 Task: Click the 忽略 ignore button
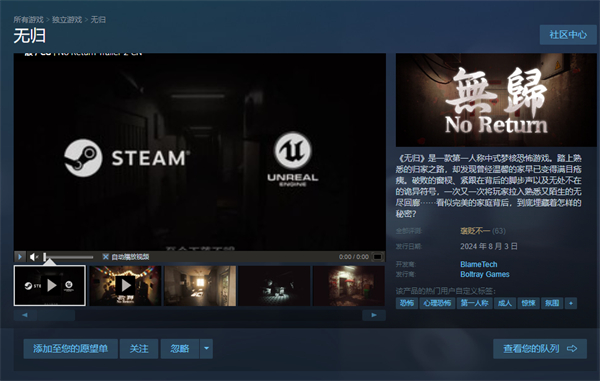click(180, 348)
